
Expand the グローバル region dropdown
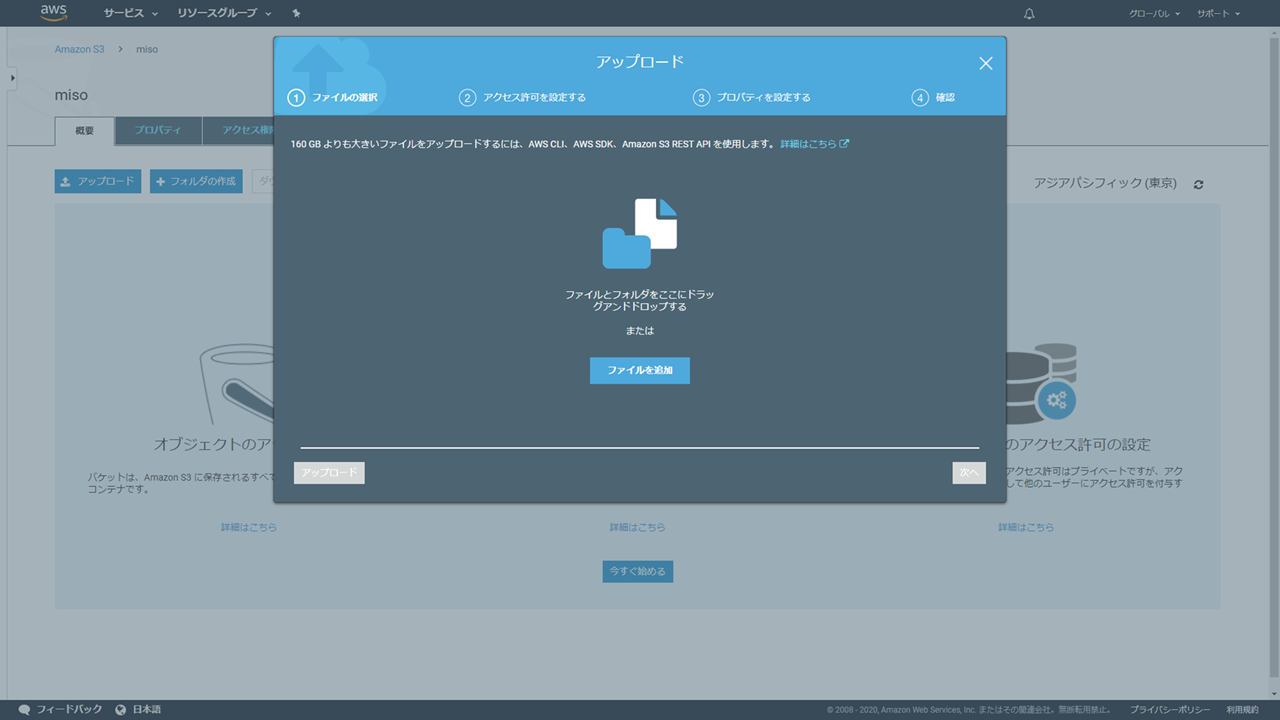1155,14
